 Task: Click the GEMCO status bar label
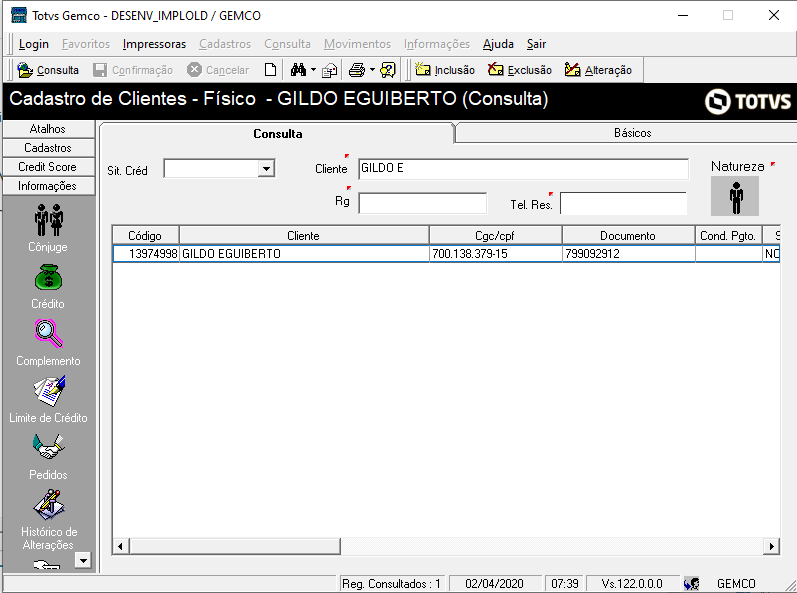point(736,583)
